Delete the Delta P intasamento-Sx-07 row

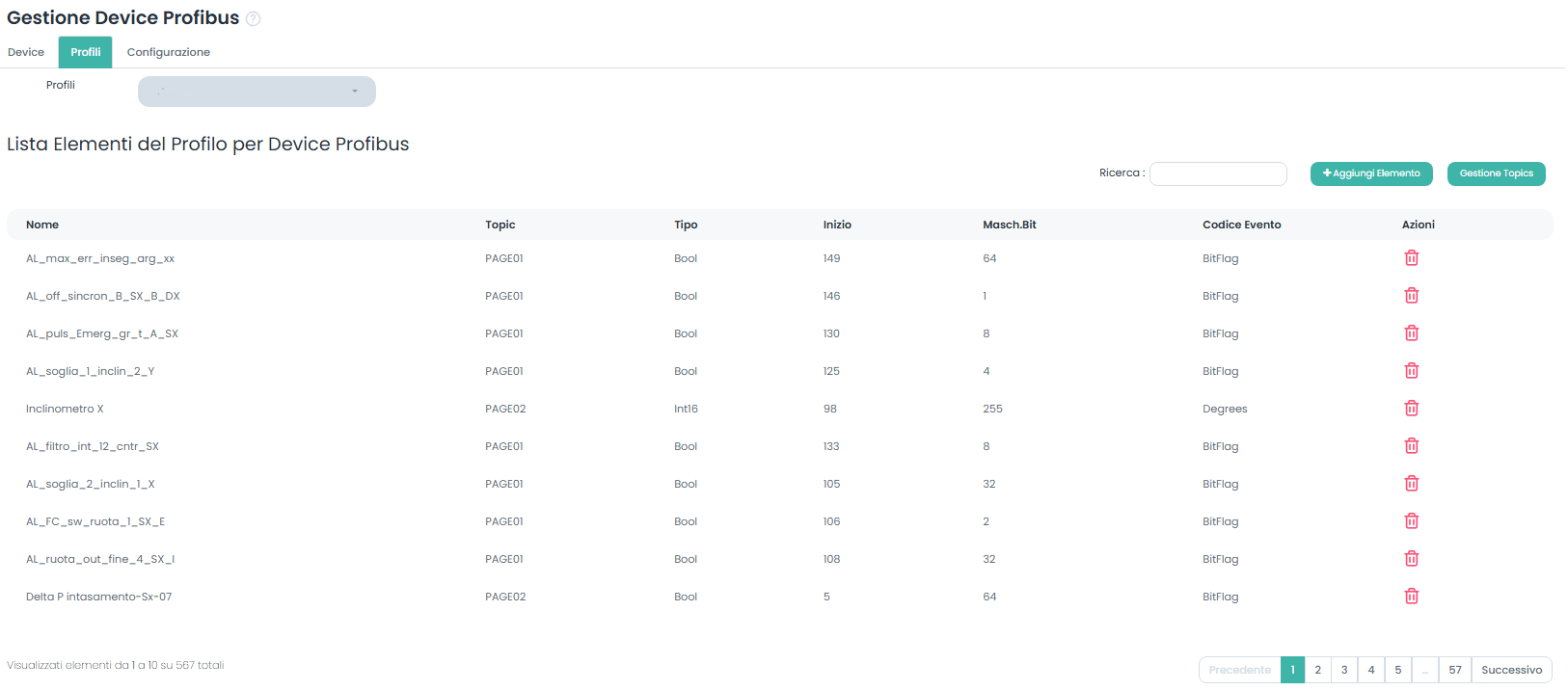[1411, 597]
